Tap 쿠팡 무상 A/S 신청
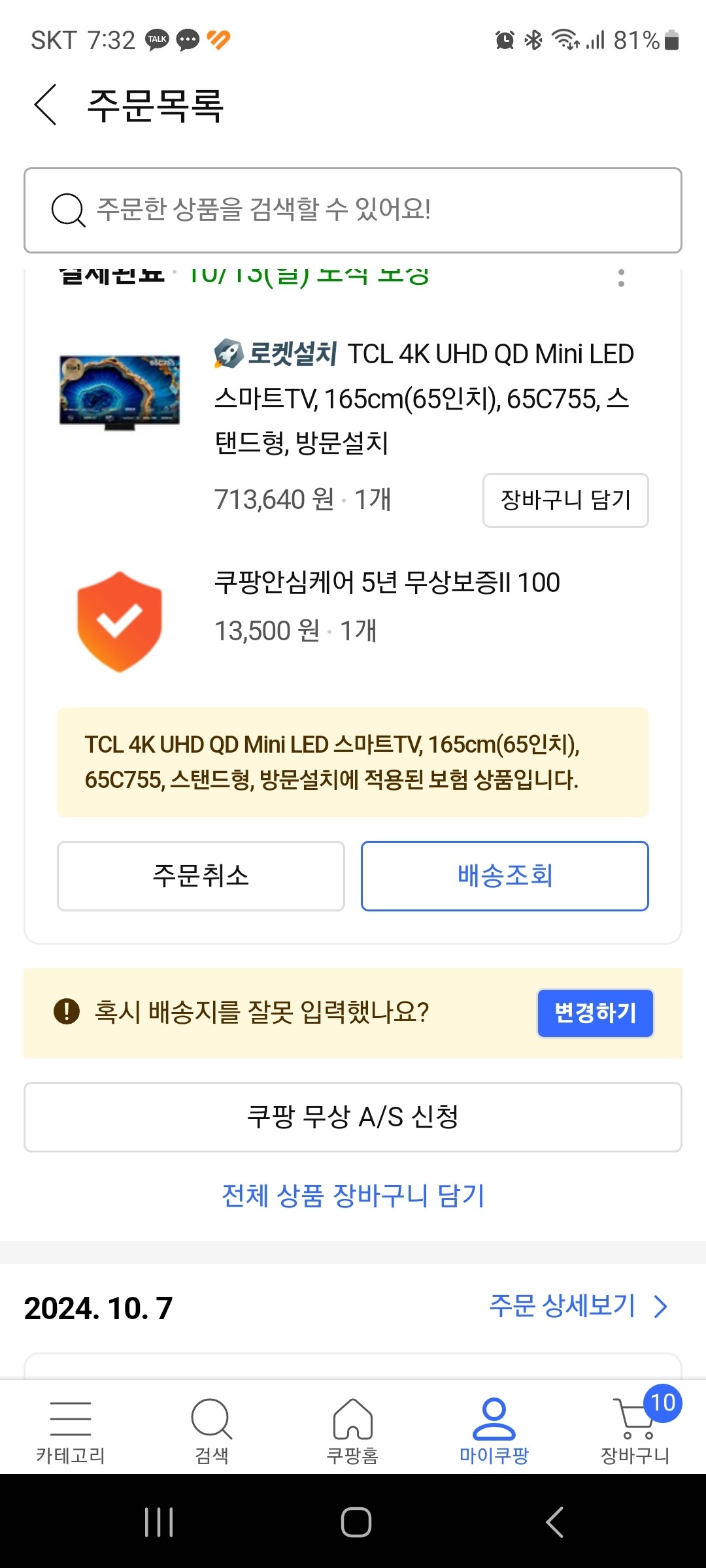 point(353,1117)
